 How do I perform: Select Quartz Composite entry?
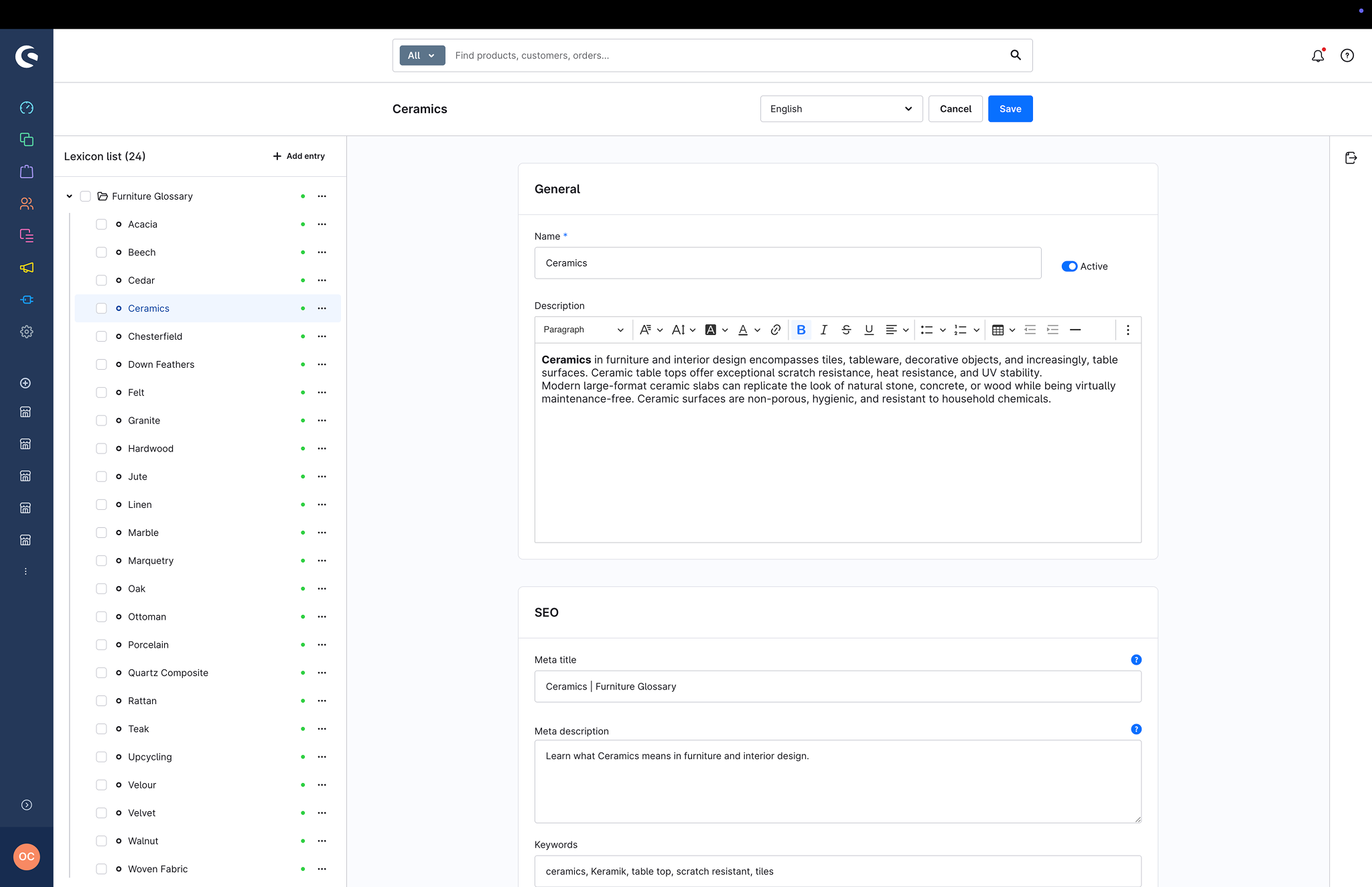[x=168, y=673]
